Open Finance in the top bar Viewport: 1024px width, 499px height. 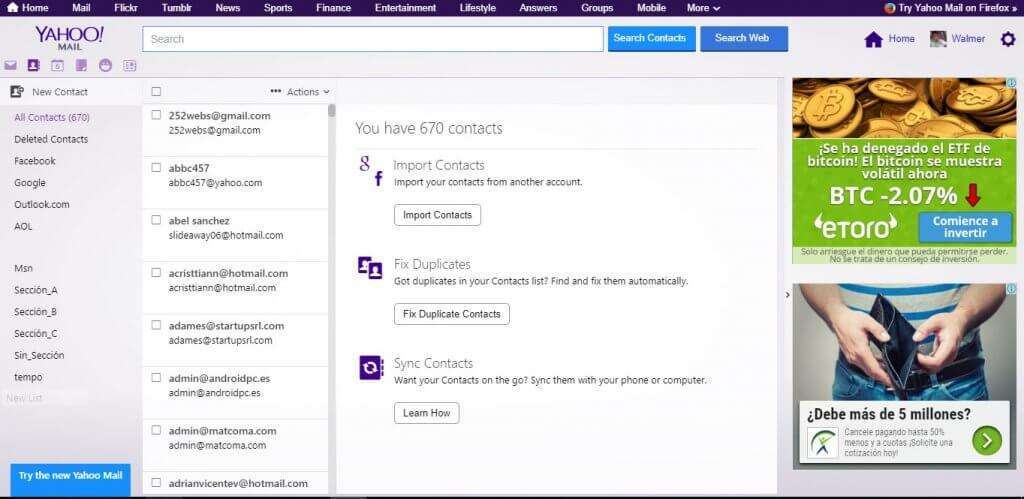(x=333, y=8)
